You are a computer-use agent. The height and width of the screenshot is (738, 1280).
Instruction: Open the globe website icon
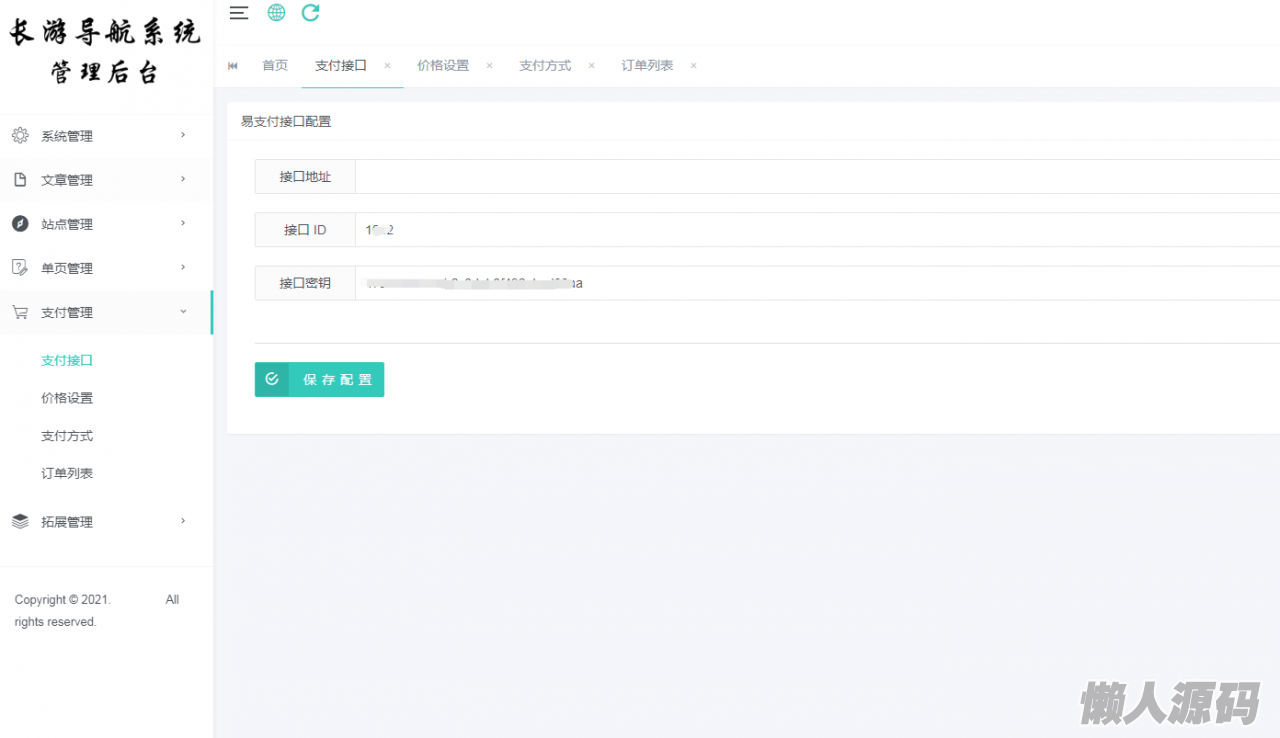point(276,13)
